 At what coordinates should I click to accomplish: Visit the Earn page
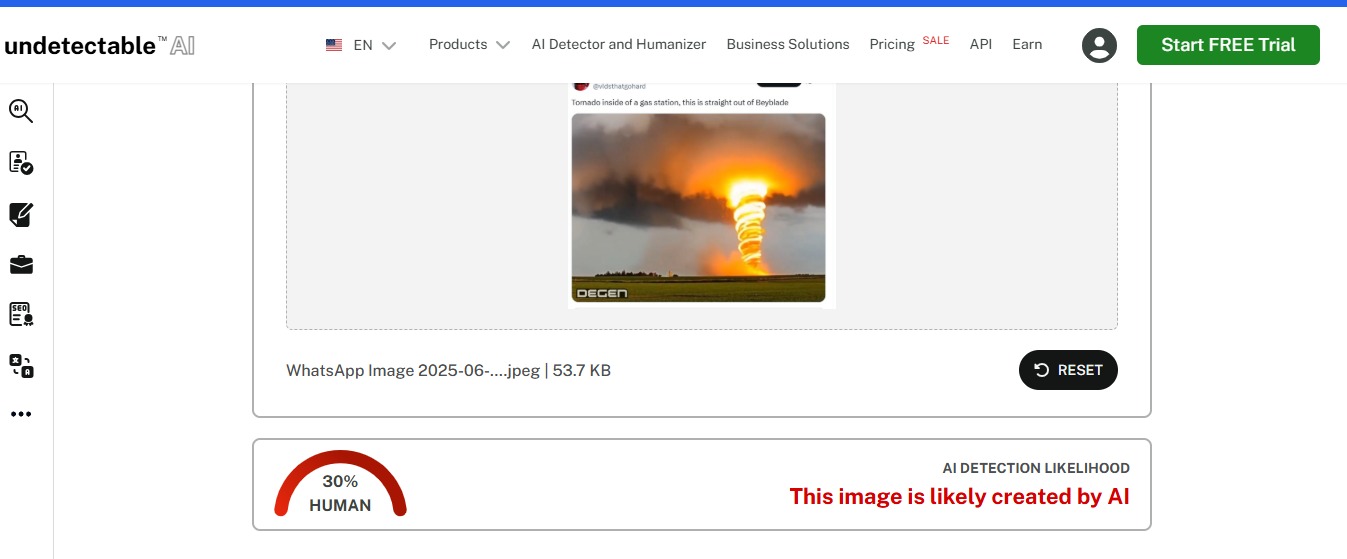1027,45
